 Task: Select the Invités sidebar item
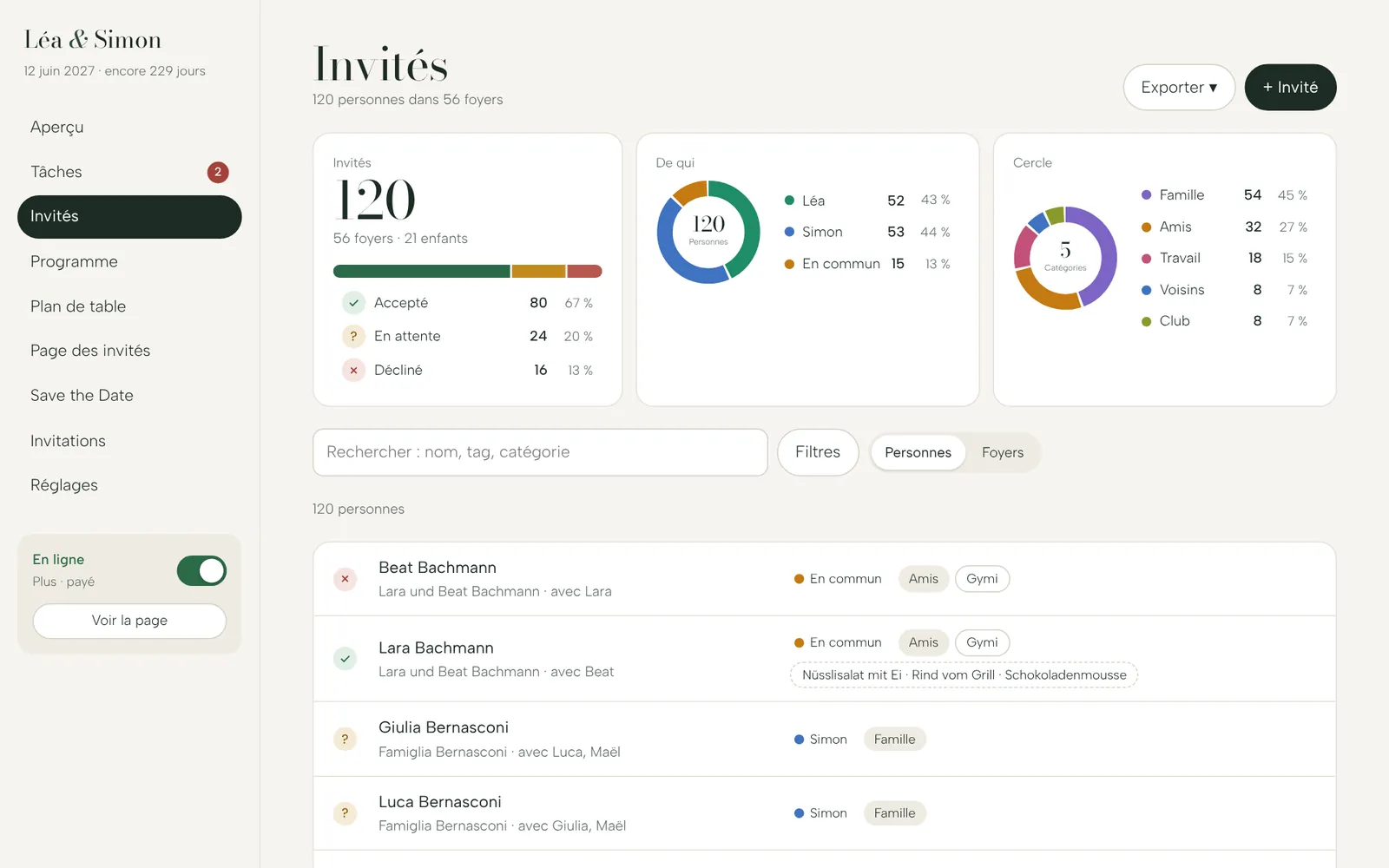pos(129,217)
